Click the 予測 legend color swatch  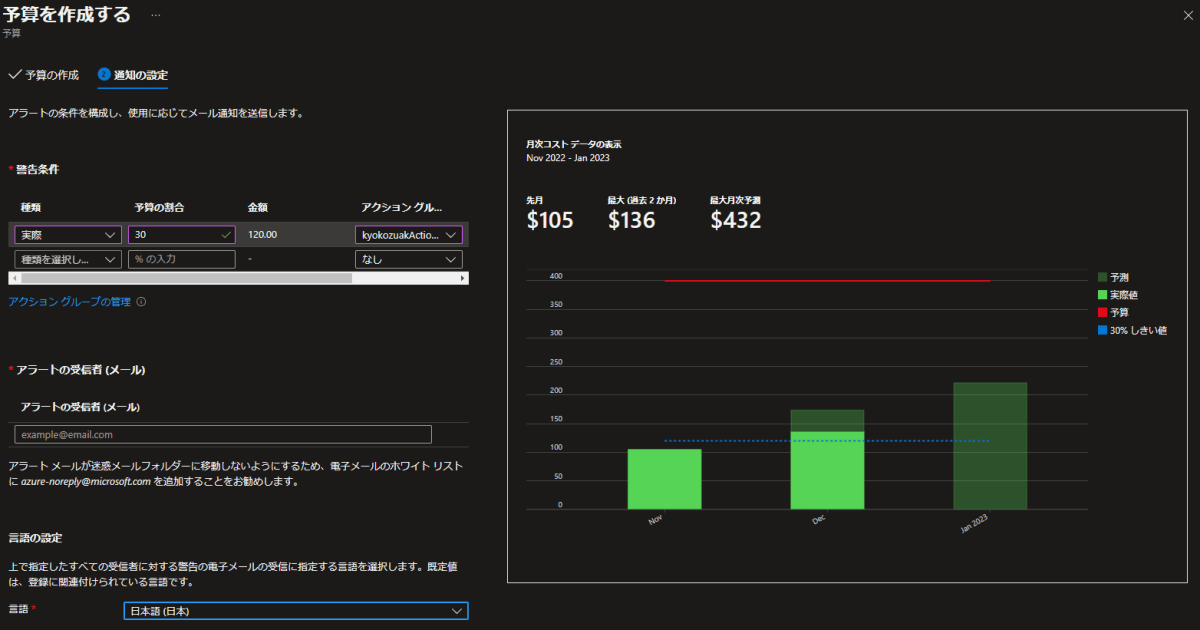(x=1102, y=277)
